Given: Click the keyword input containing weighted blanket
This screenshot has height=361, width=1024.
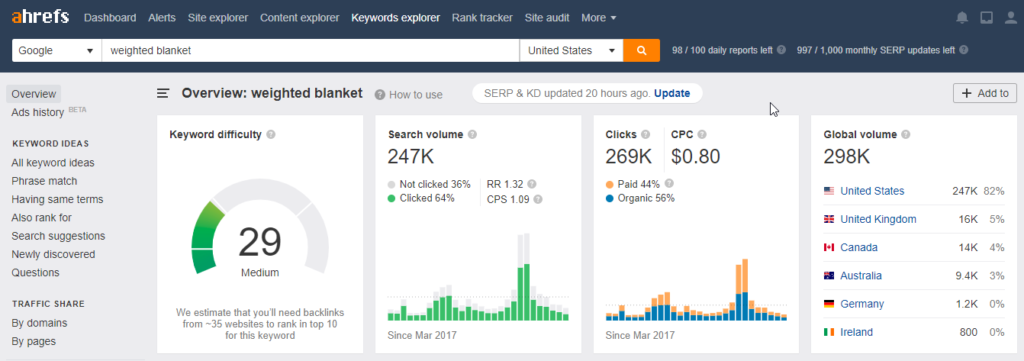Looking at the screenshot, I should (x=310, y=50).
